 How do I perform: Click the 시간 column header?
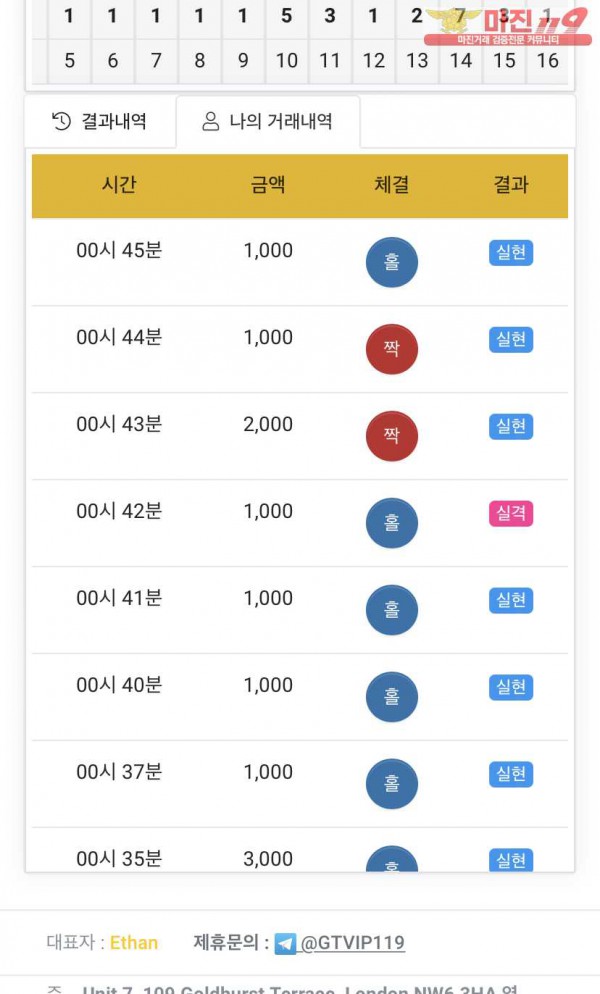tap(119, 185)
